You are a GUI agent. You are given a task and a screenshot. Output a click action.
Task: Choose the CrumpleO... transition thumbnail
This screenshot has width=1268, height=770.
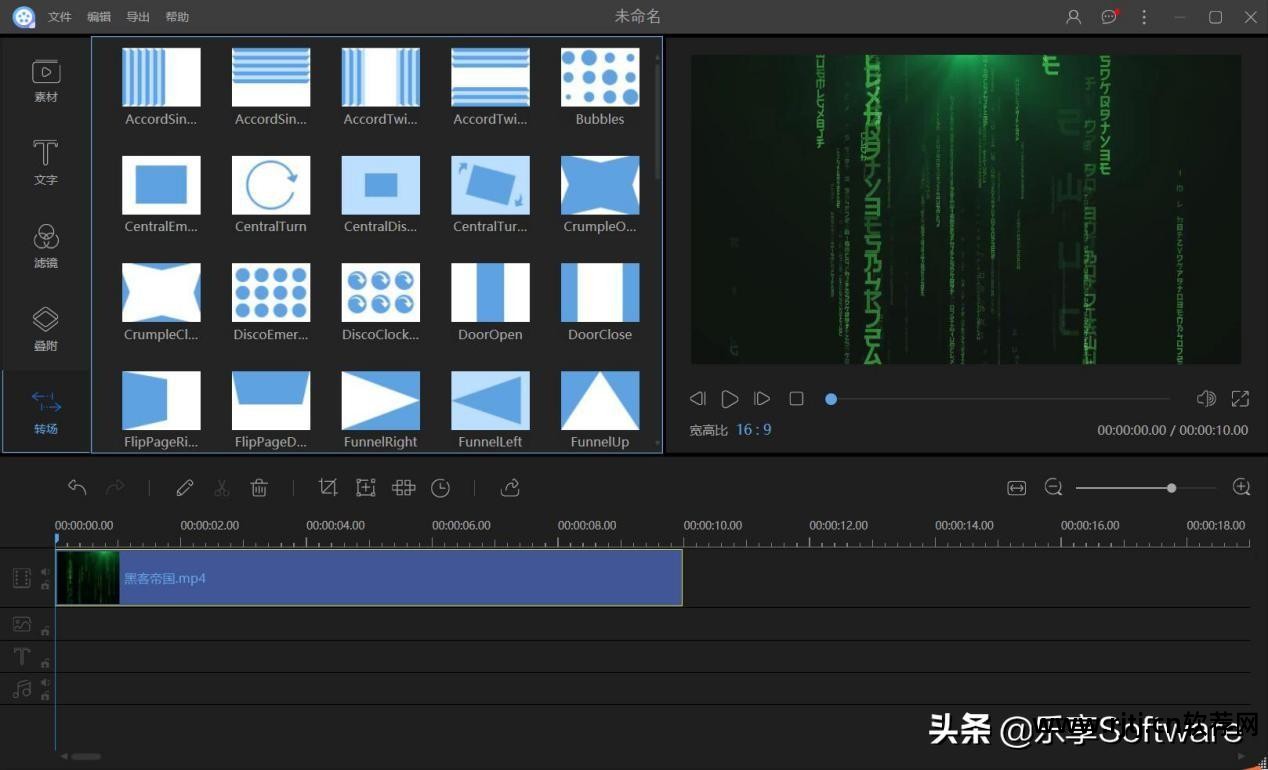coord(600,185)
